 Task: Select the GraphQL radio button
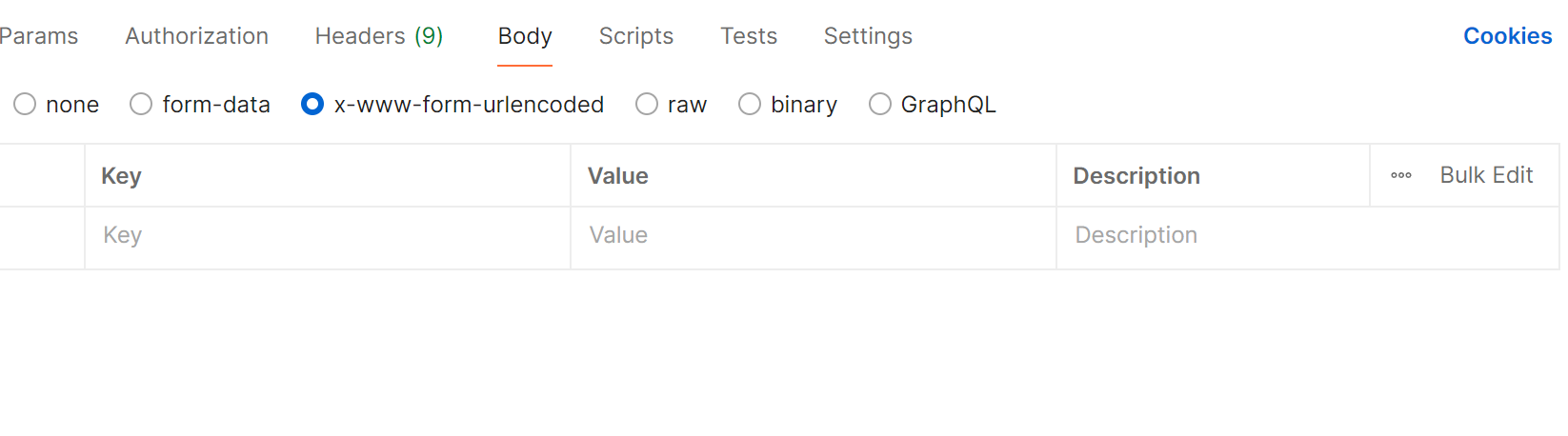[880, 105]
